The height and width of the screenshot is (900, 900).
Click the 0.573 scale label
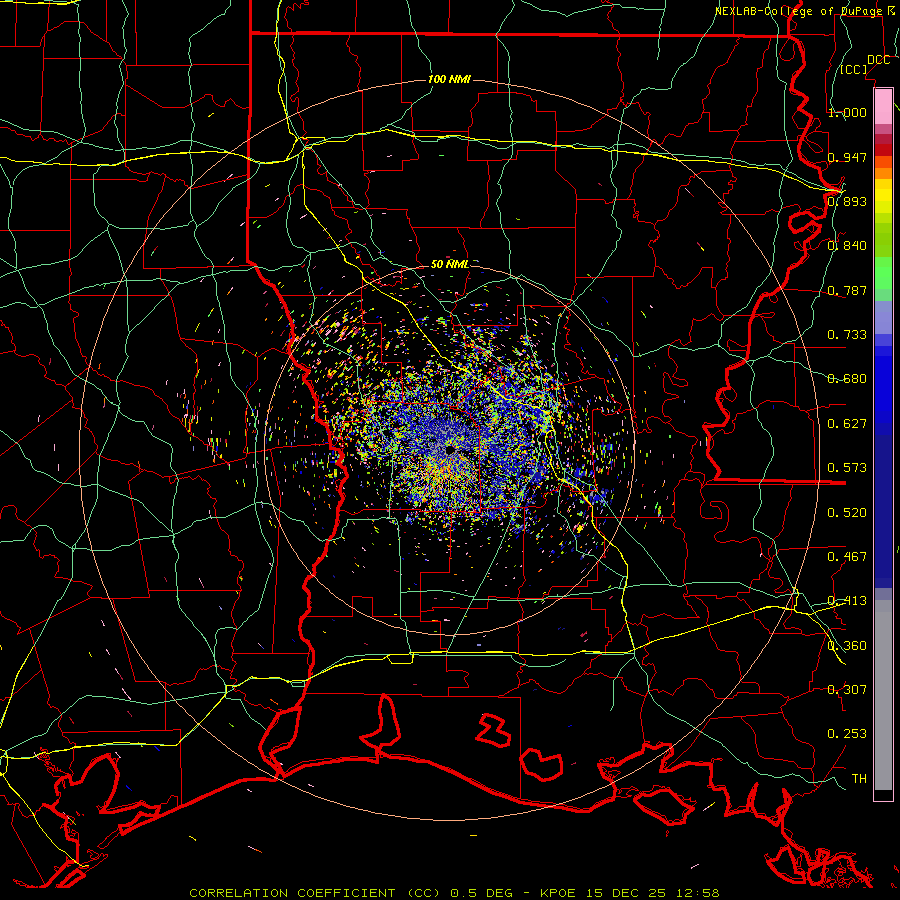pos(847,468)
